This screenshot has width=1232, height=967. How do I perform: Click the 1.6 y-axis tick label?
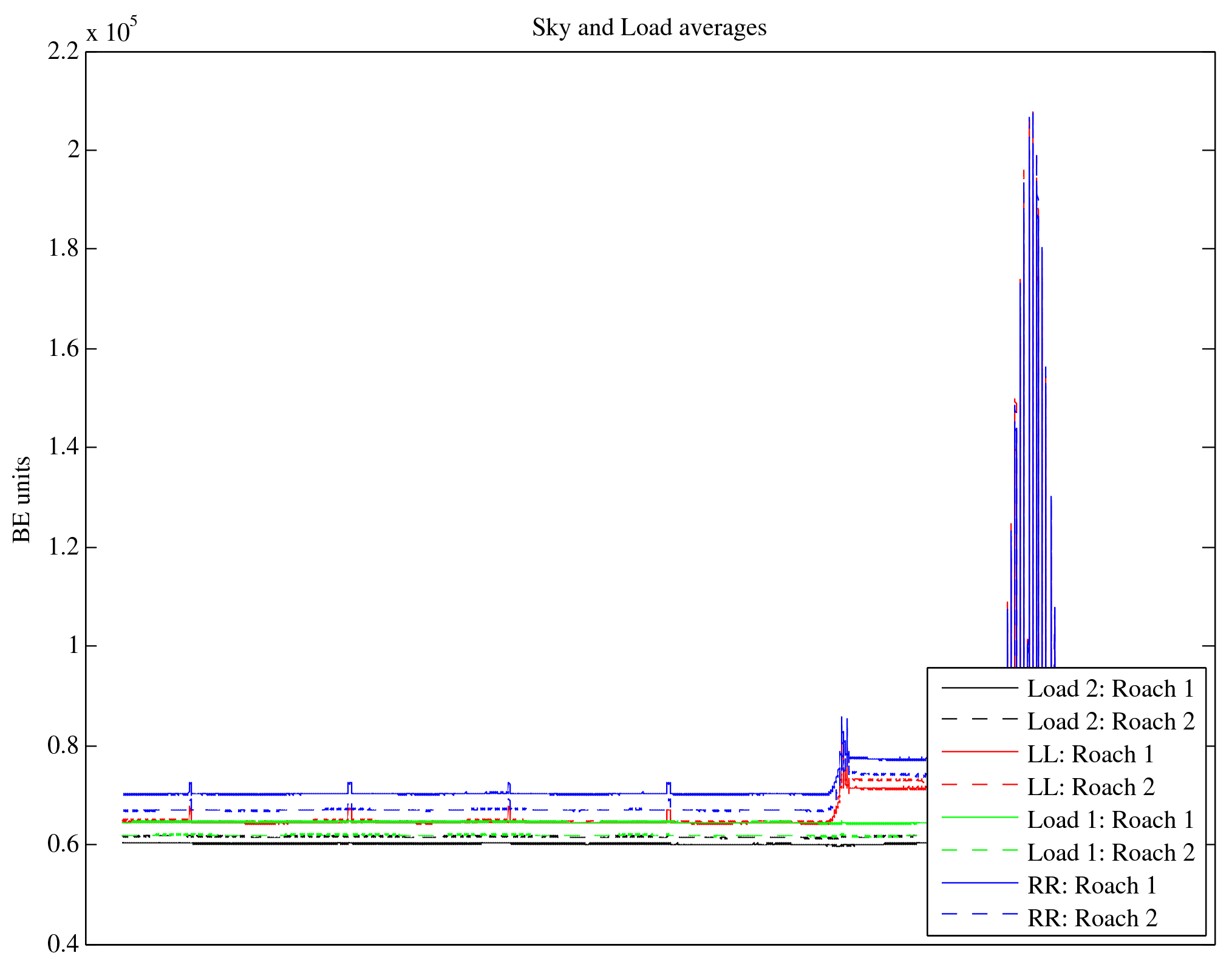64,349
